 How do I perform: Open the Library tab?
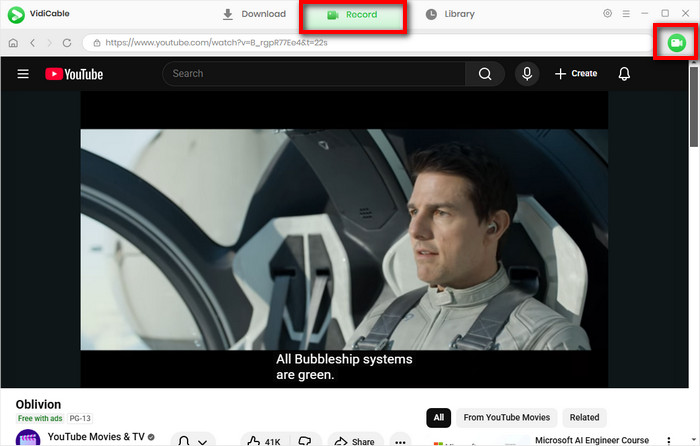coord(450,14)
